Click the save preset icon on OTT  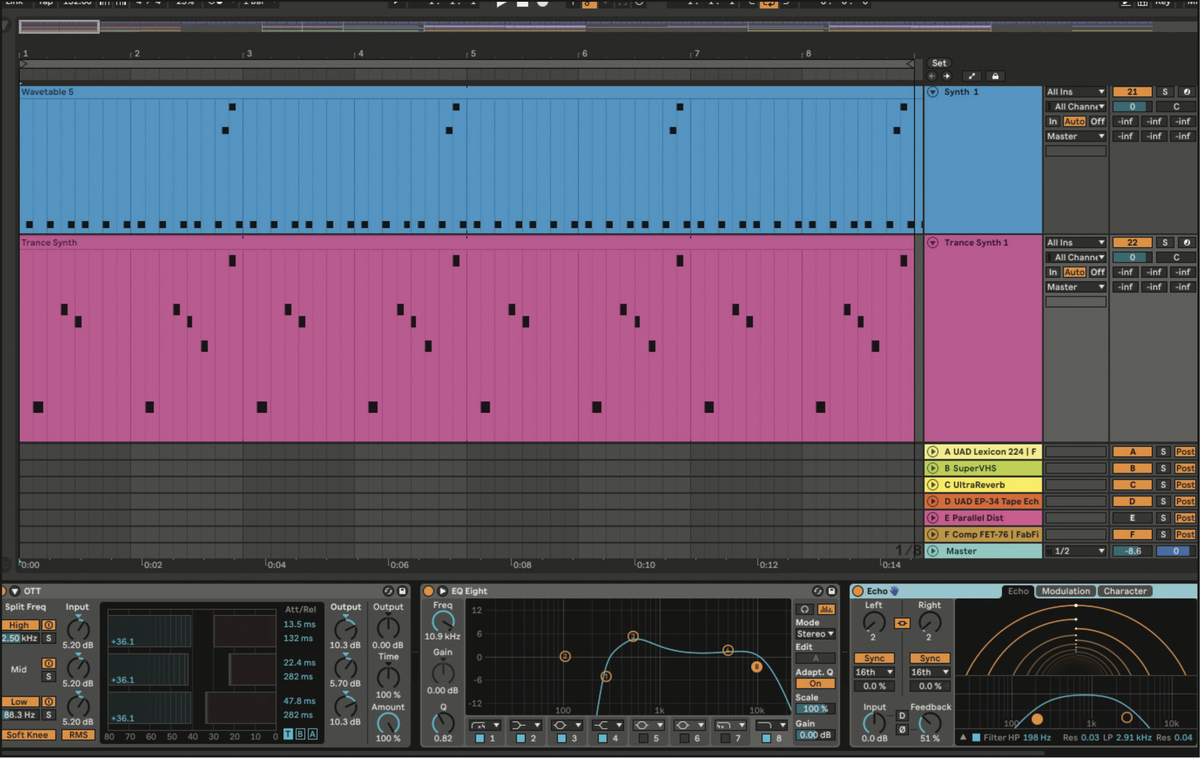(402, 592)
